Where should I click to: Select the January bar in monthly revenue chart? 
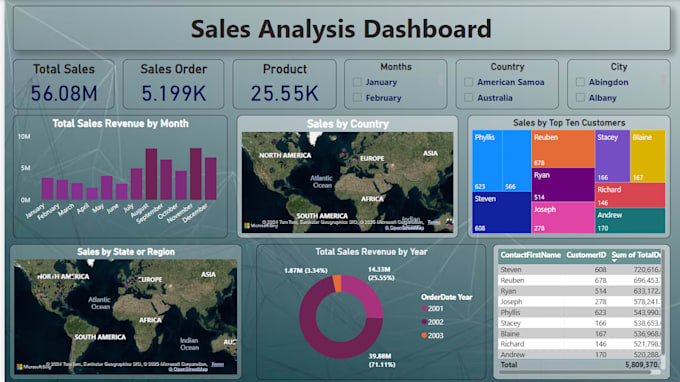pyautogui.click(x=47, y=189)
